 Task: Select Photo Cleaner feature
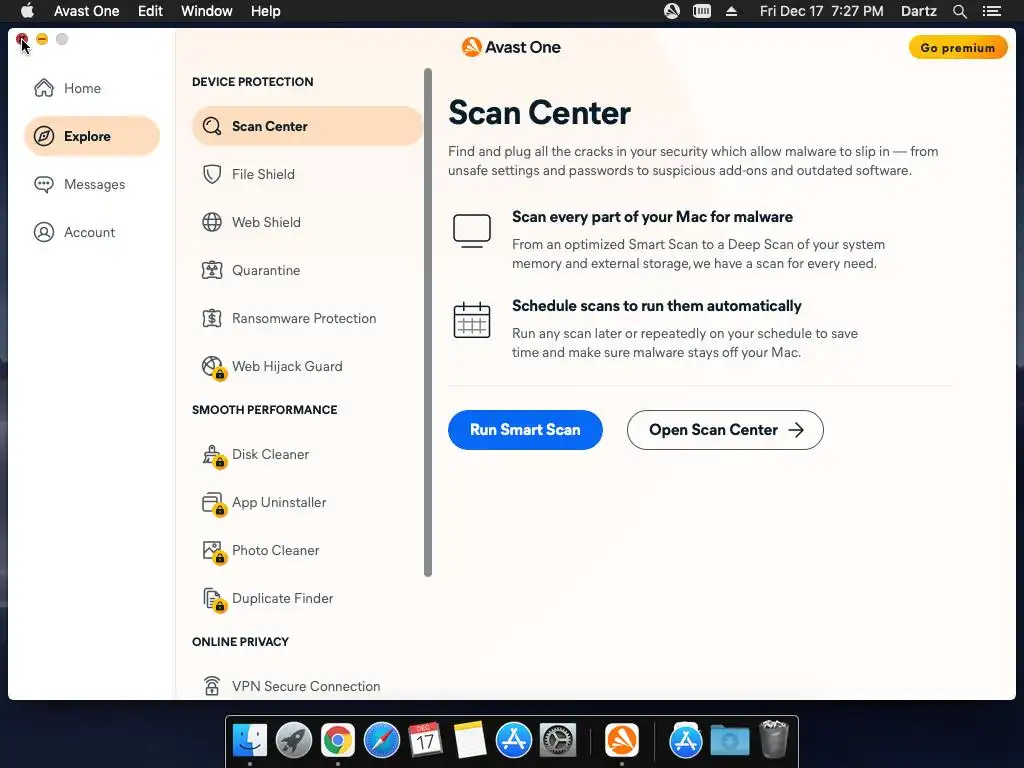point(307,551)
